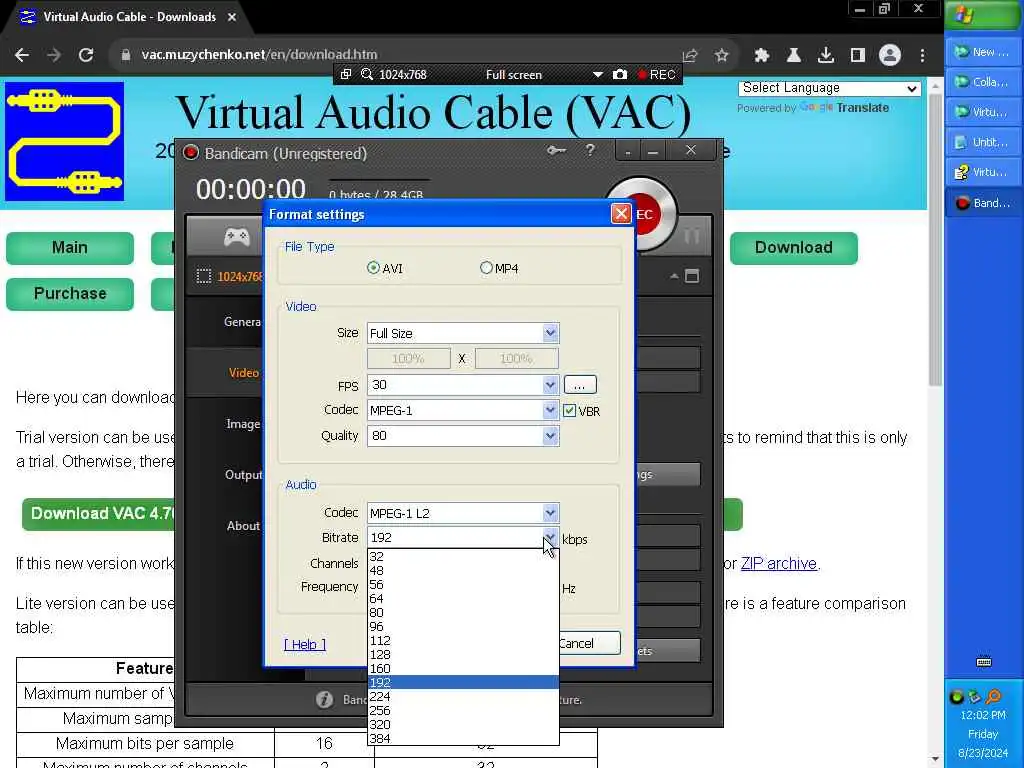
Task: Choose 32 kbps in bitrate list
Action: coord(463,556)
